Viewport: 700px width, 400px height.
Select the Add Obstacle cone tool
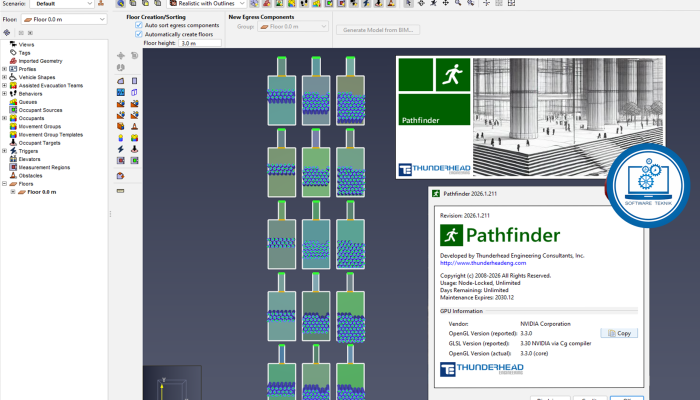click(134, 126)
